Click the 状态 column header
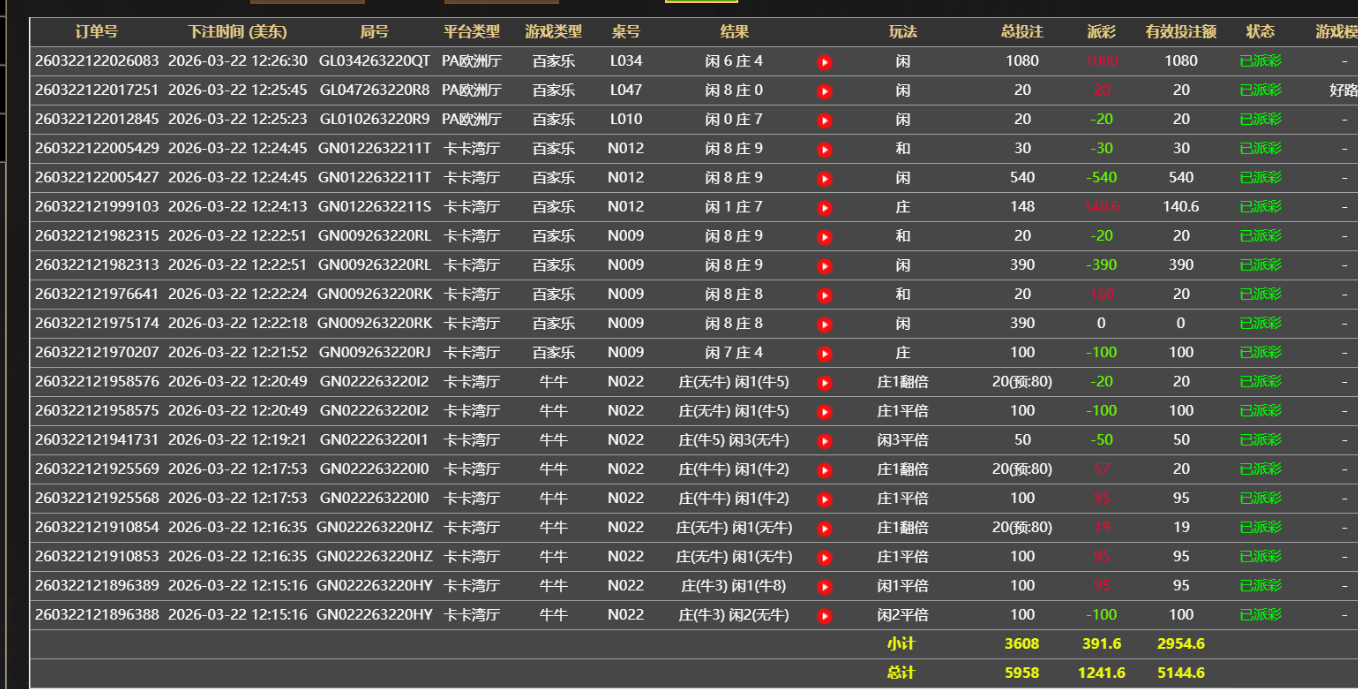 [x=1260, y=31]
